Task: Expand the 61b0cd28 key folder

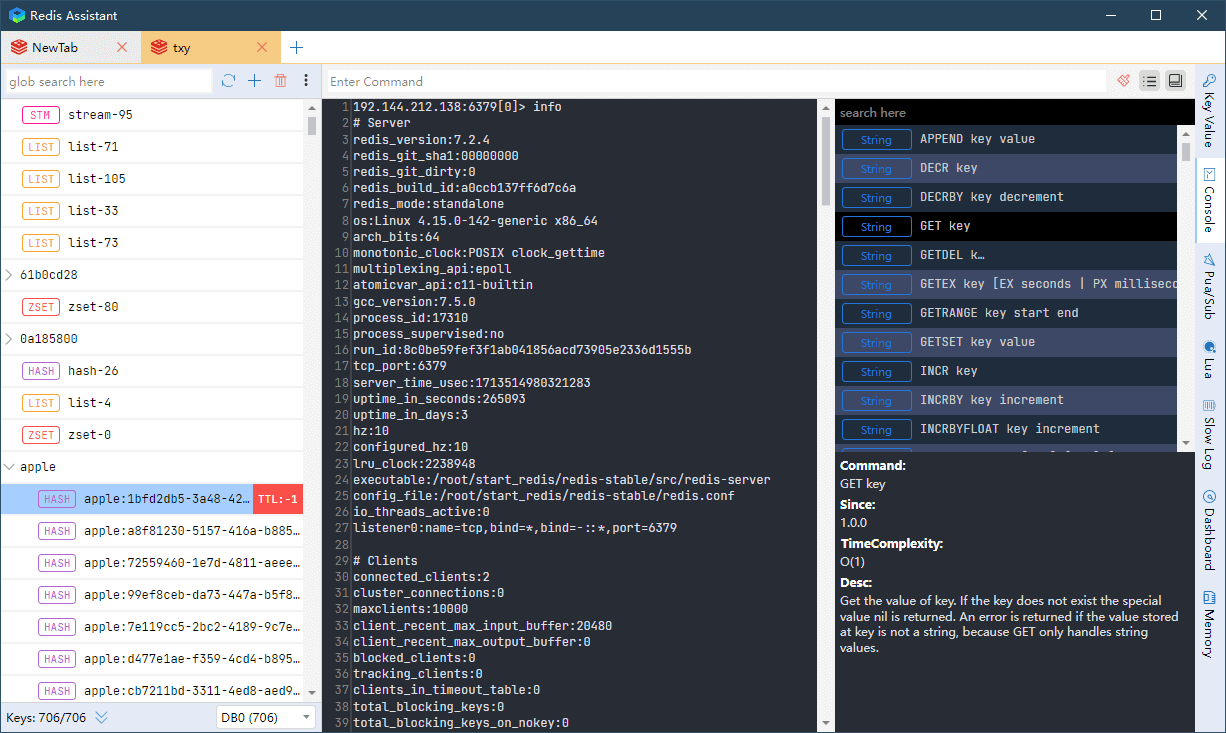Action: 10,275
